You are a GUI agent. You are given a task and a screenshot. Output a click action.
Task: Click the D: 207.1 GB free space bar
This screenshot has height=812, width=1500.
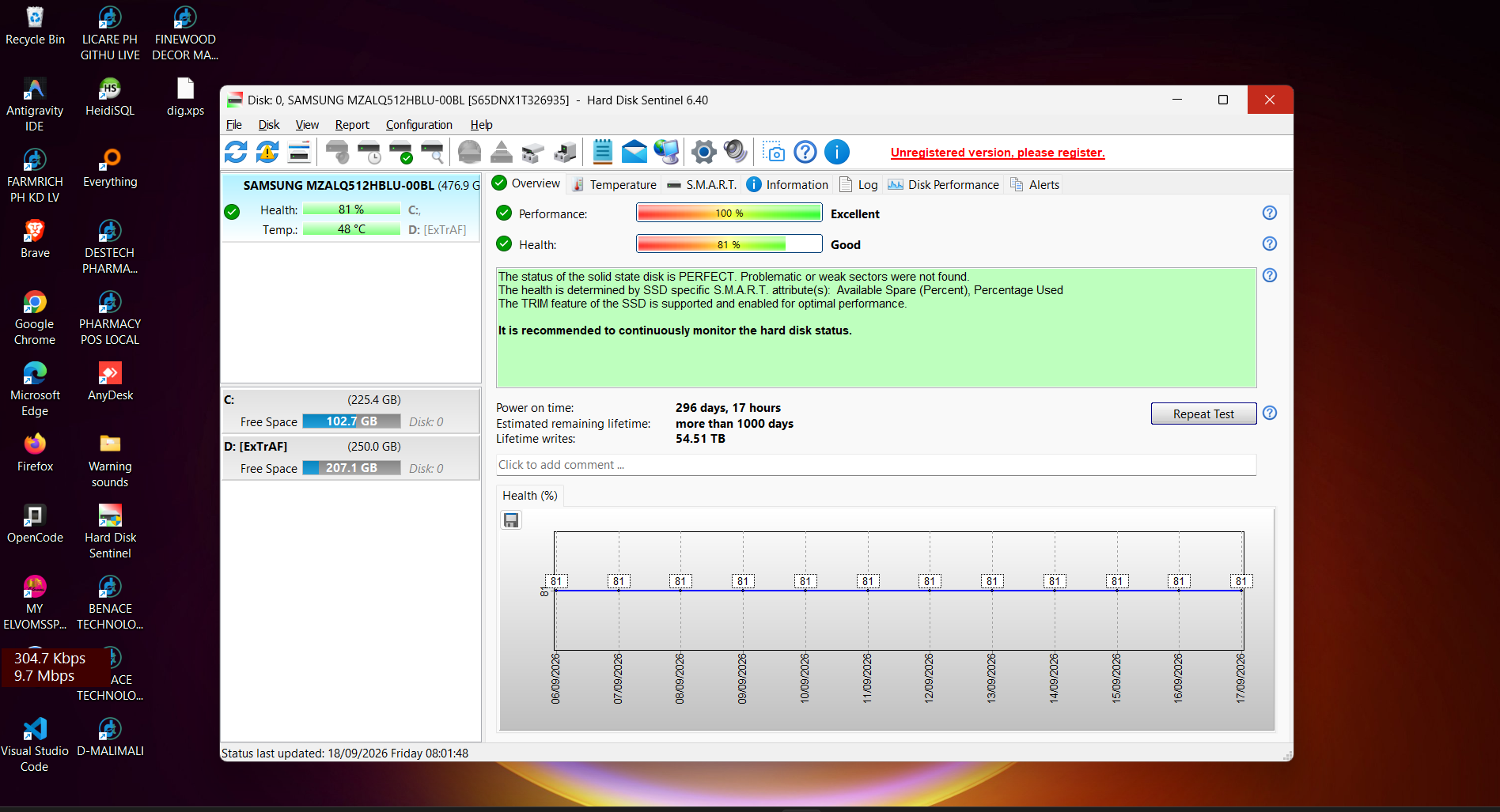pyautogui.click(x=352, y=468)
